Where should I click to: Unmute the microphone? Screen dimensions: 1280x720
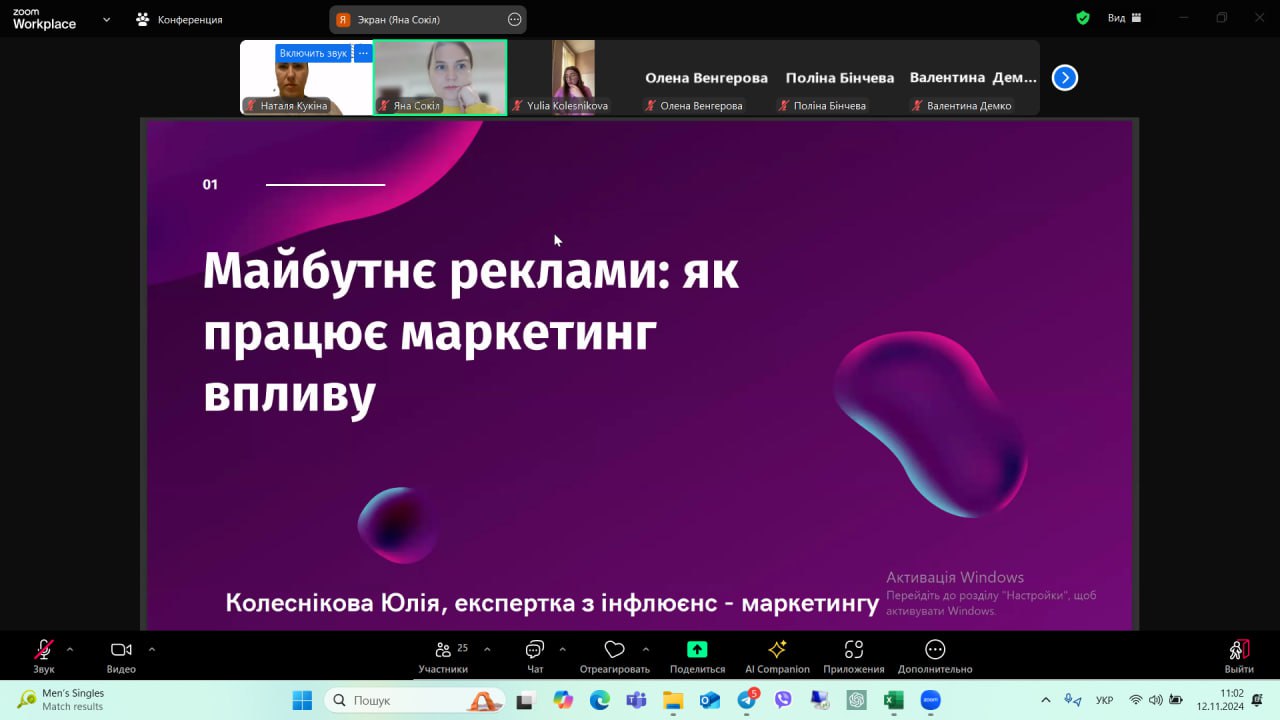click(x=44, y=655)
